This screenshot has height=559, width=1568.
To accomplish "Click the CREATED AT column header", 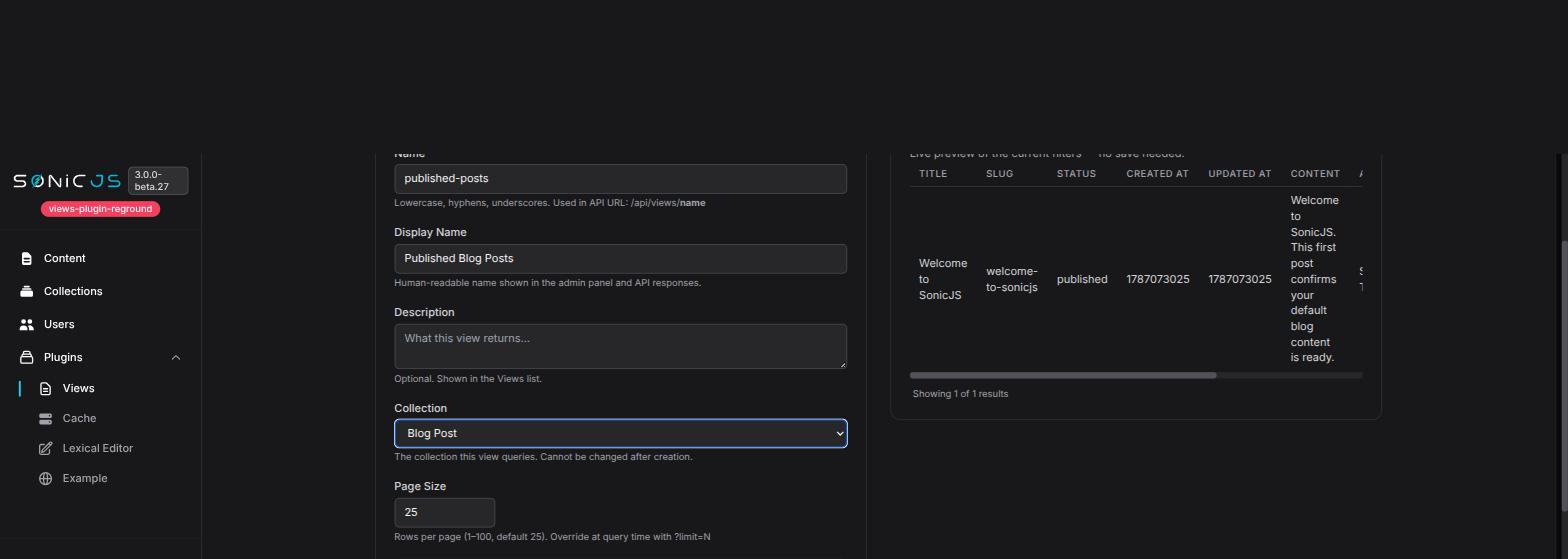I will (1157, 174).
